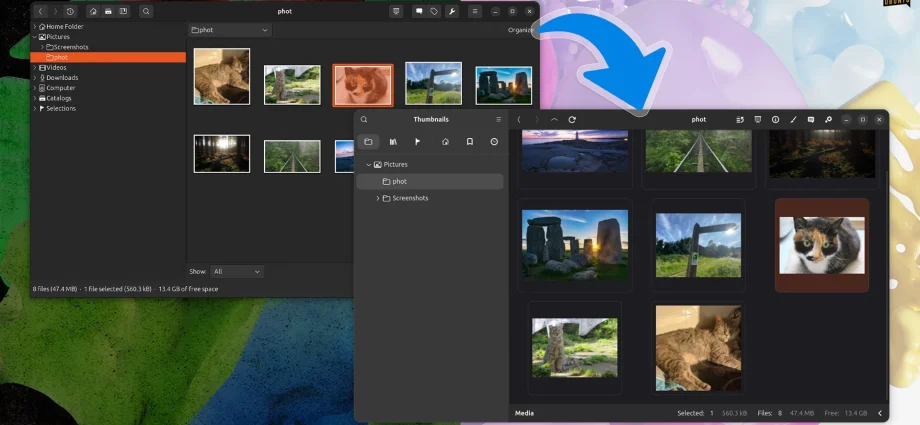The image size is (920, 425).
Task: Open the Show filter All dropdown
Action: (x=237, y=272)
